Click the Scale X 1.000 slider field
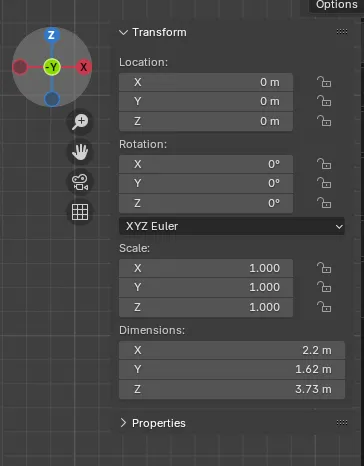The image size is (364, 466). click(x=206, y=268)
